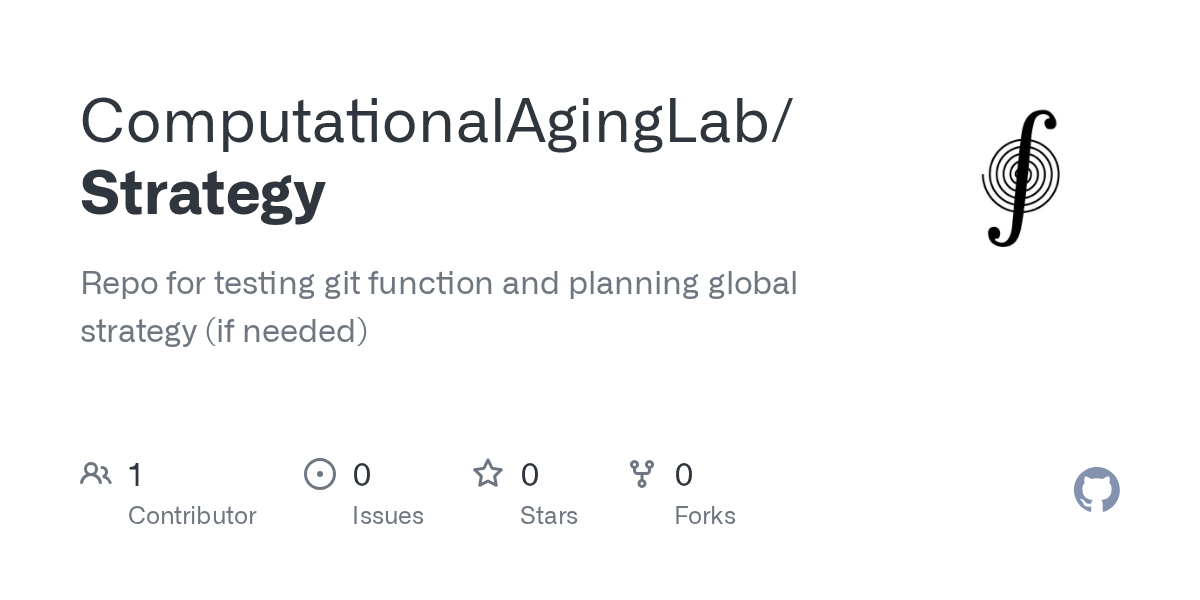Click the word 'planning' in the description

632,285
